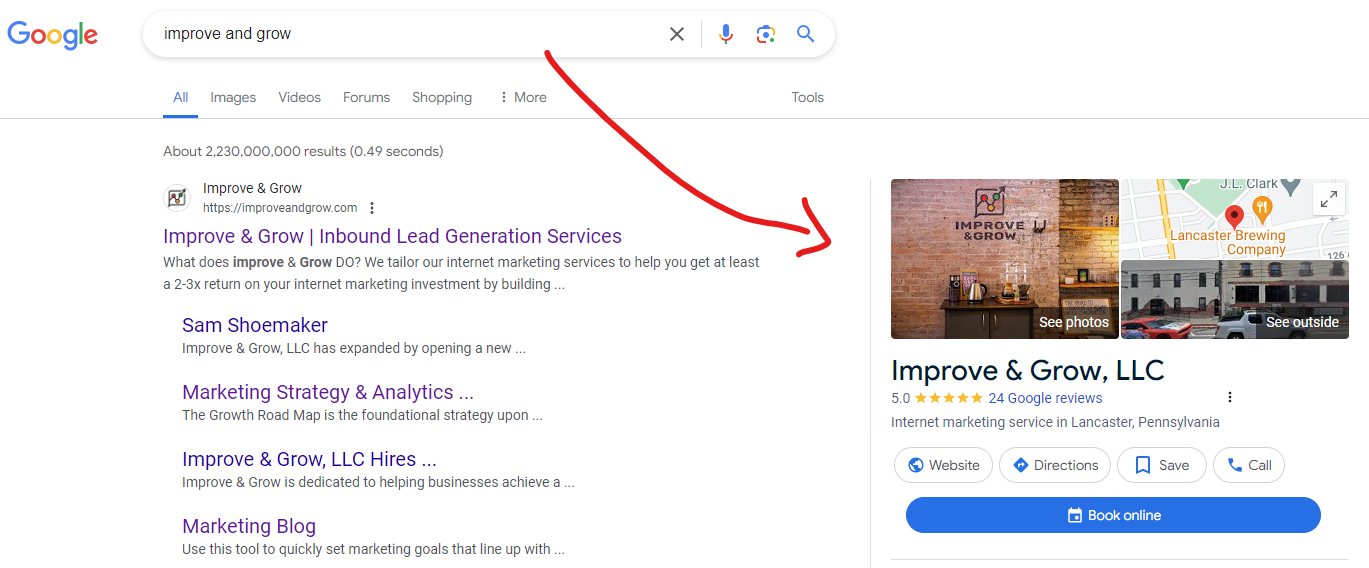1369x568 pixels.
Task: Expand the More search filters menu
Action: click(x=522, y=97)
